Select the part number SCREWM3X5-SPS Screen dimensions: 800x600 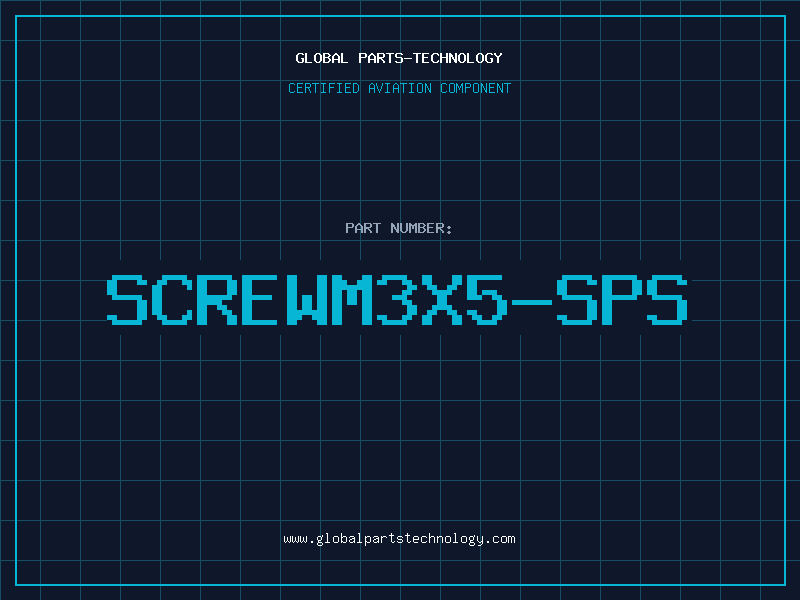[x=397, y=299]
